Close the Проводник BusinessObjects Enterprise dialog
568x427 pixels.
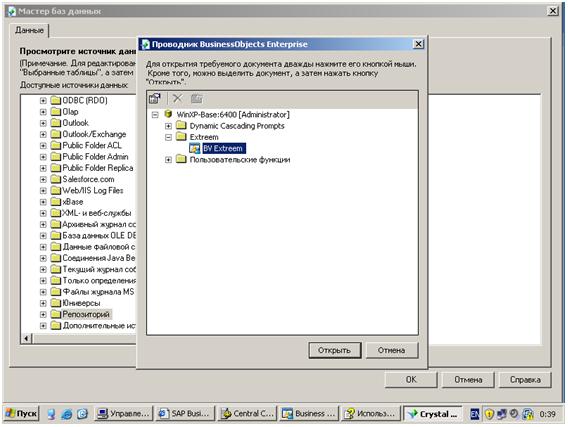[x=418, y=44]
